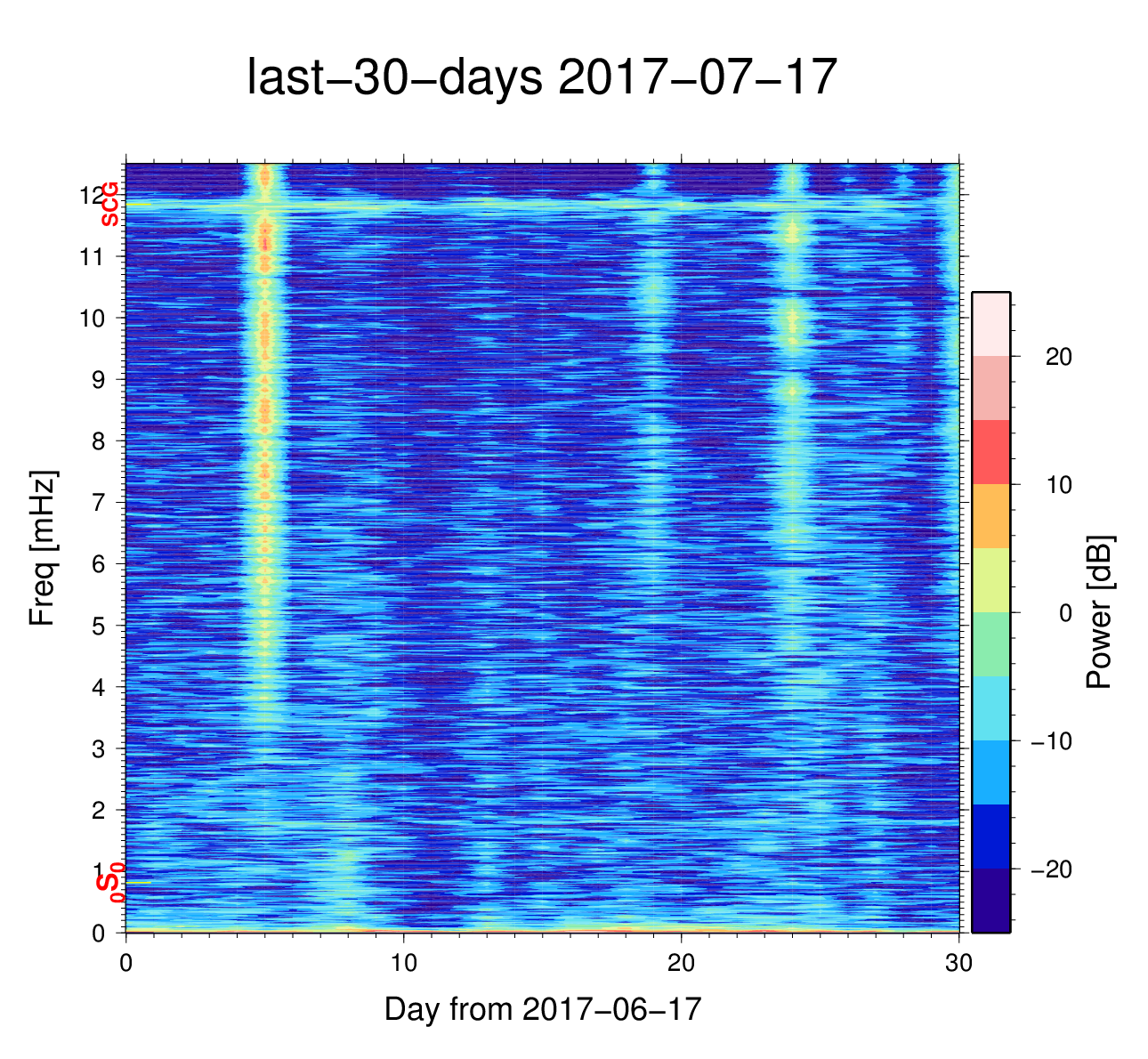The width and height of the screenshot is (1148, 1059).
Task: Select the orange swatch in the colorbar
Action: [x=990, y=516]
